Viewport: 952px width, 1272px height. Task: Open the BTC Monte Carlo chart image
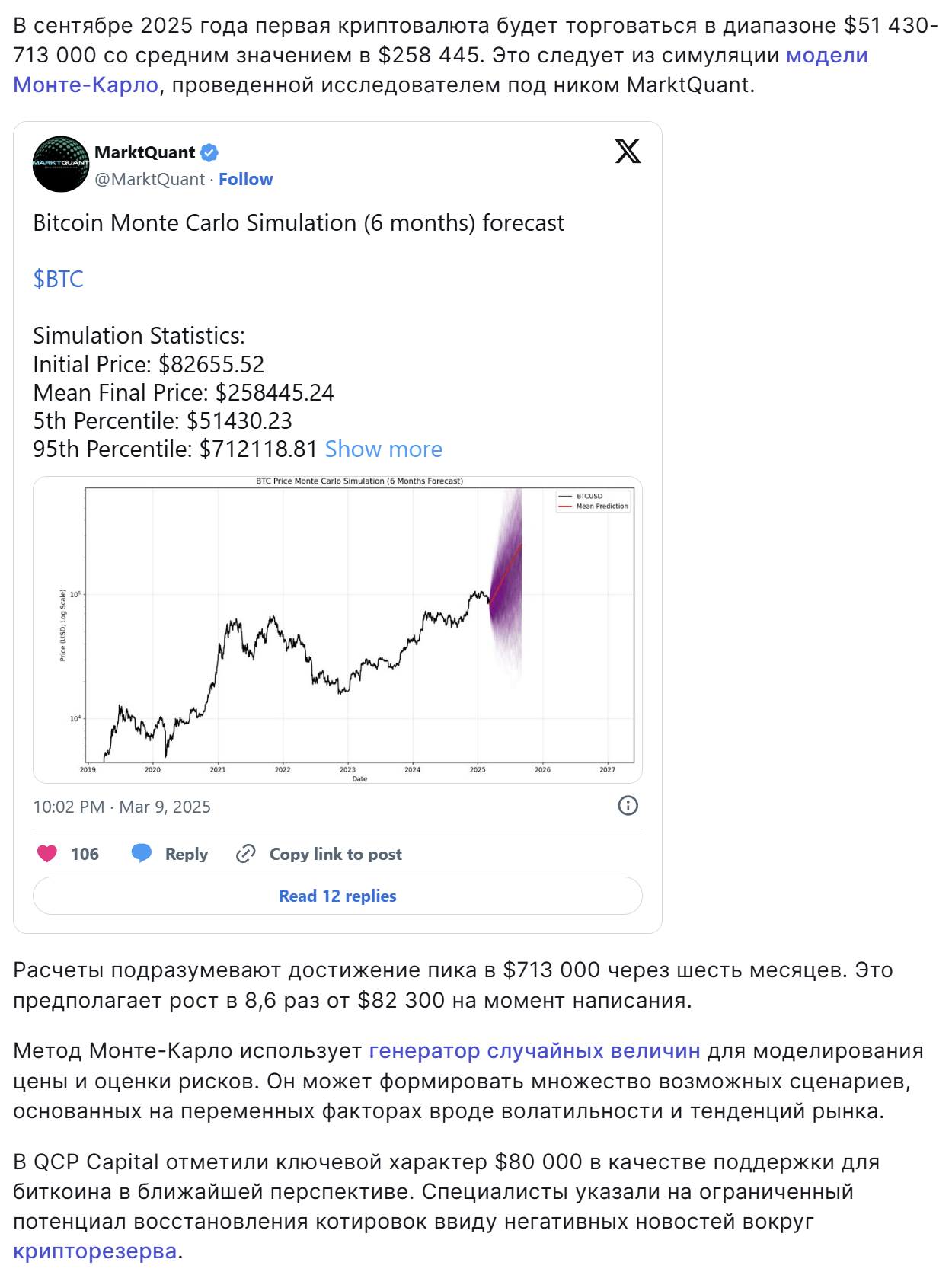pyautogui.click(x=337, y=629)
